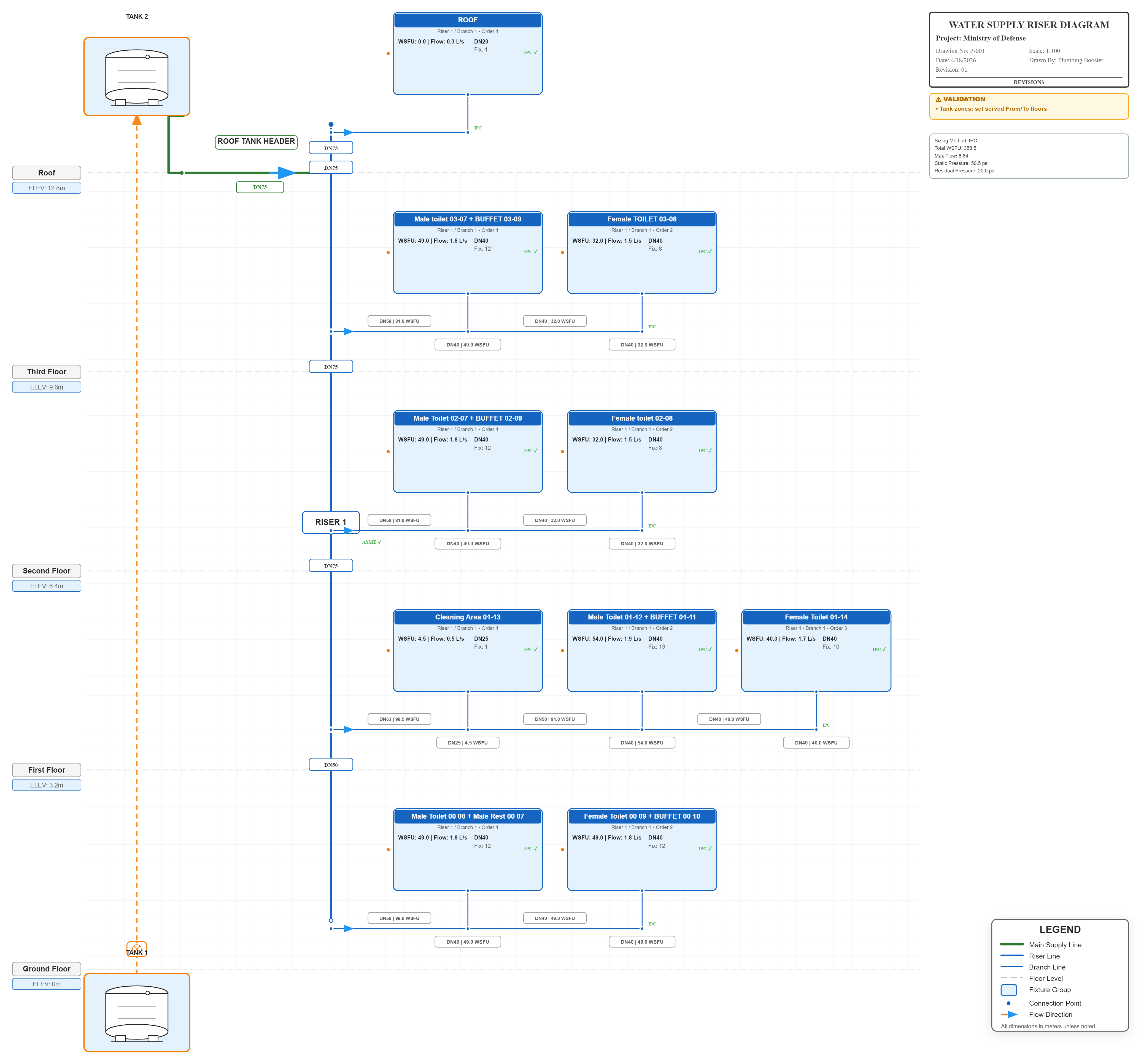Image resolution: width=1141 pixels, height=1064 pixels.
Task: Select the ROOF fixture group header
Action: (x=468, y=20)
